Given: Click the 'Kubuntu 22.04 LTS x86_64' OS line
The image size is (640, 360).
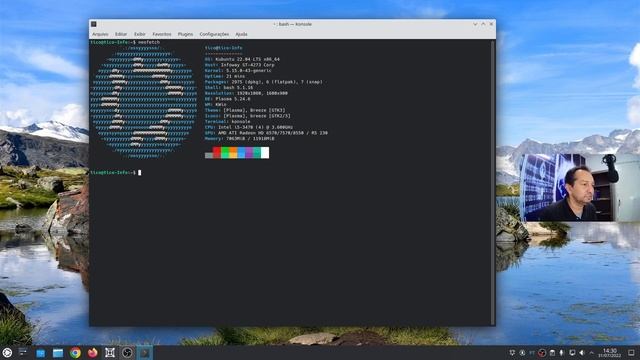Looking at the screenshot, I should click(x=242, y=59).
